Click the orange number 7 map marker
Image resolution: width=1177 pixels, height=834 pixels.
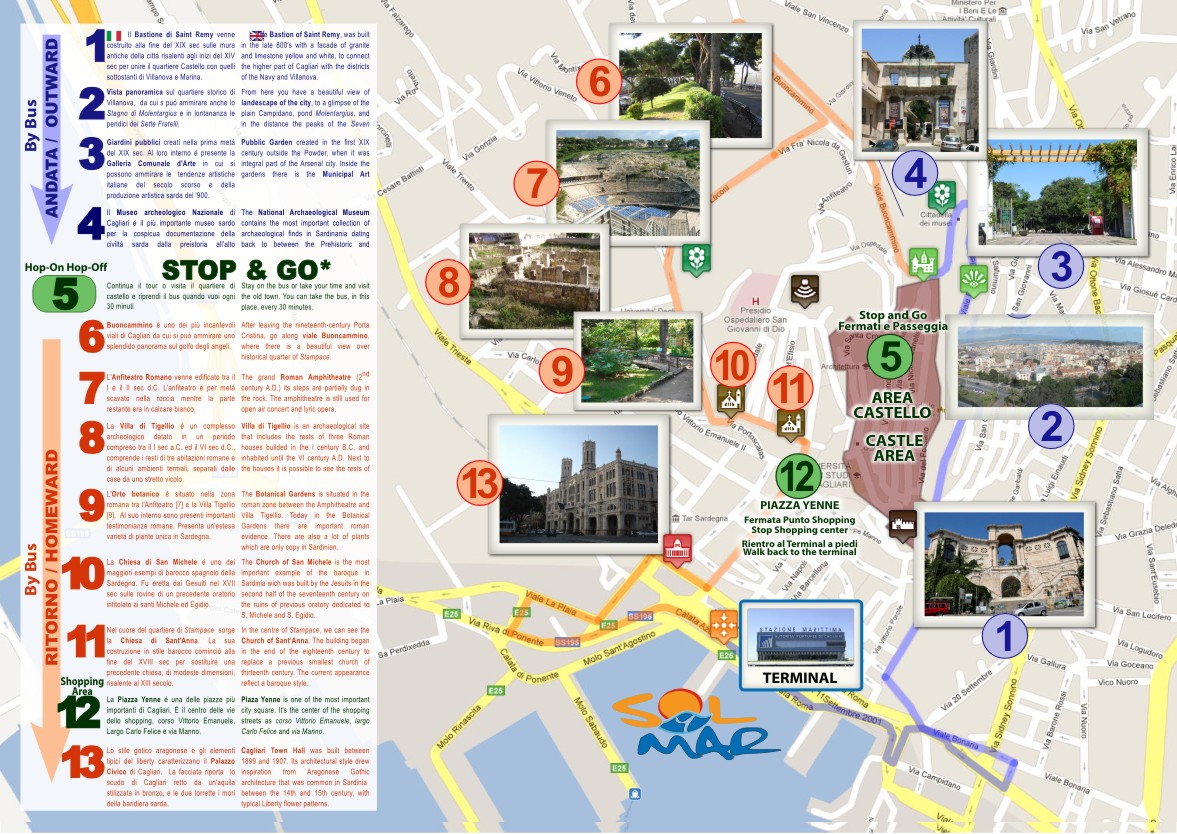[x=537, y=183]
